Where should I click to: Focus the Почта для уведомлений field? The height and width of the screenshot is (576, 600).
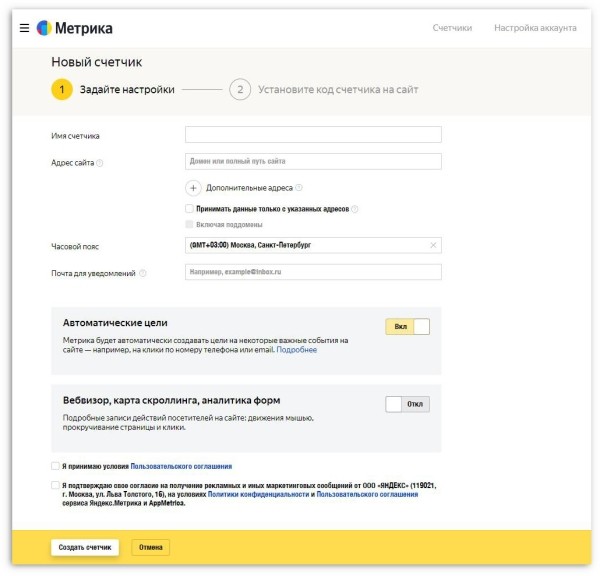[313, 272]
